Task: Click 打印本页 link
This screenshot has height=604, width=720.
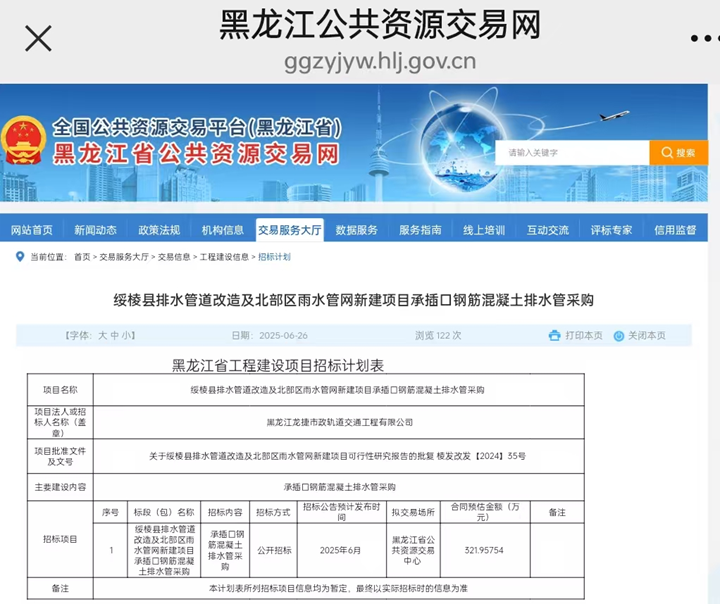Action: [x=584, y=336]
